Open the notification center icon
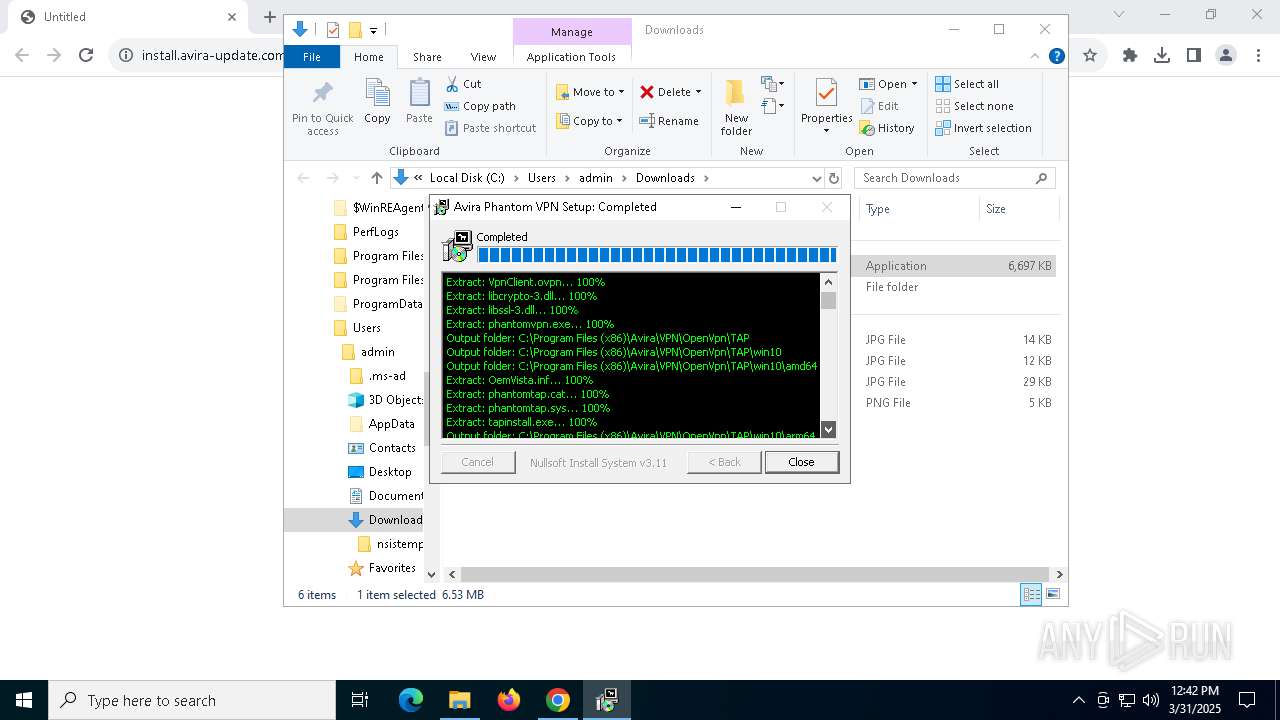 (1247, 700)
